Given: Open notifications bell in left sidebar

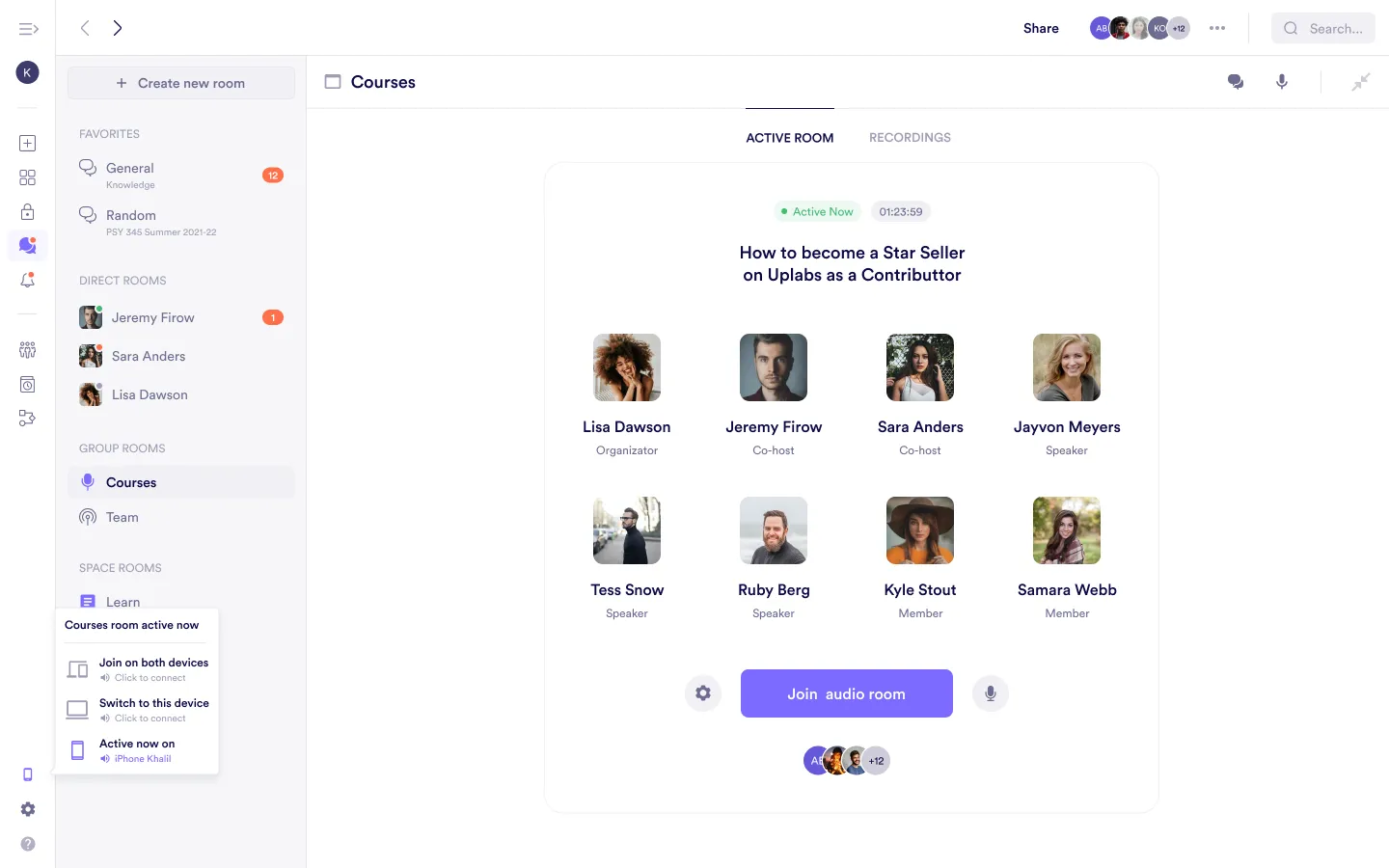Looking at the screenshot, I should [x=28, y=281].
